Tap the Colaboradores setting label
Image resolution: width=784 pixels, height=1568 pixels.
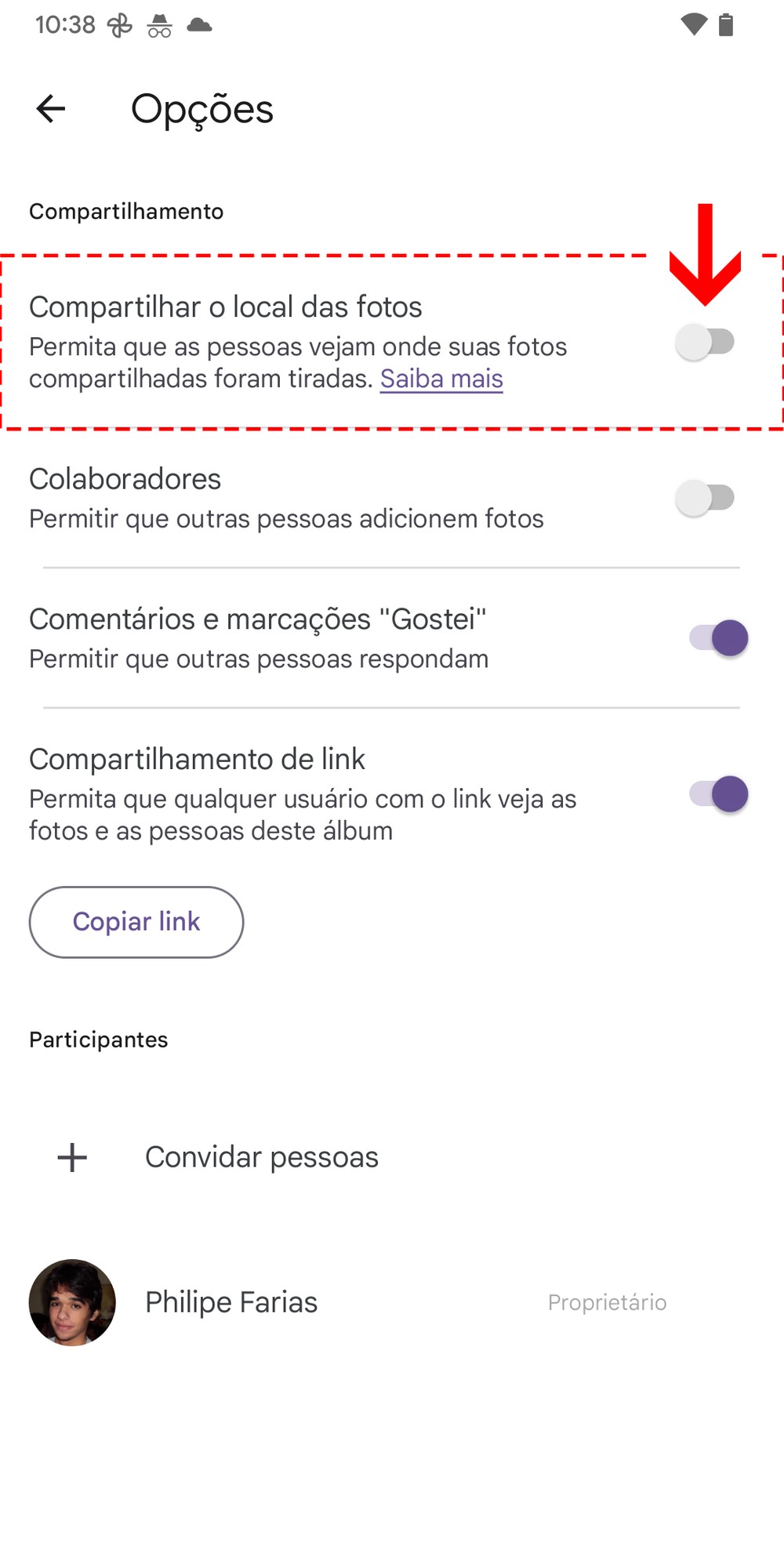(125, 479)
